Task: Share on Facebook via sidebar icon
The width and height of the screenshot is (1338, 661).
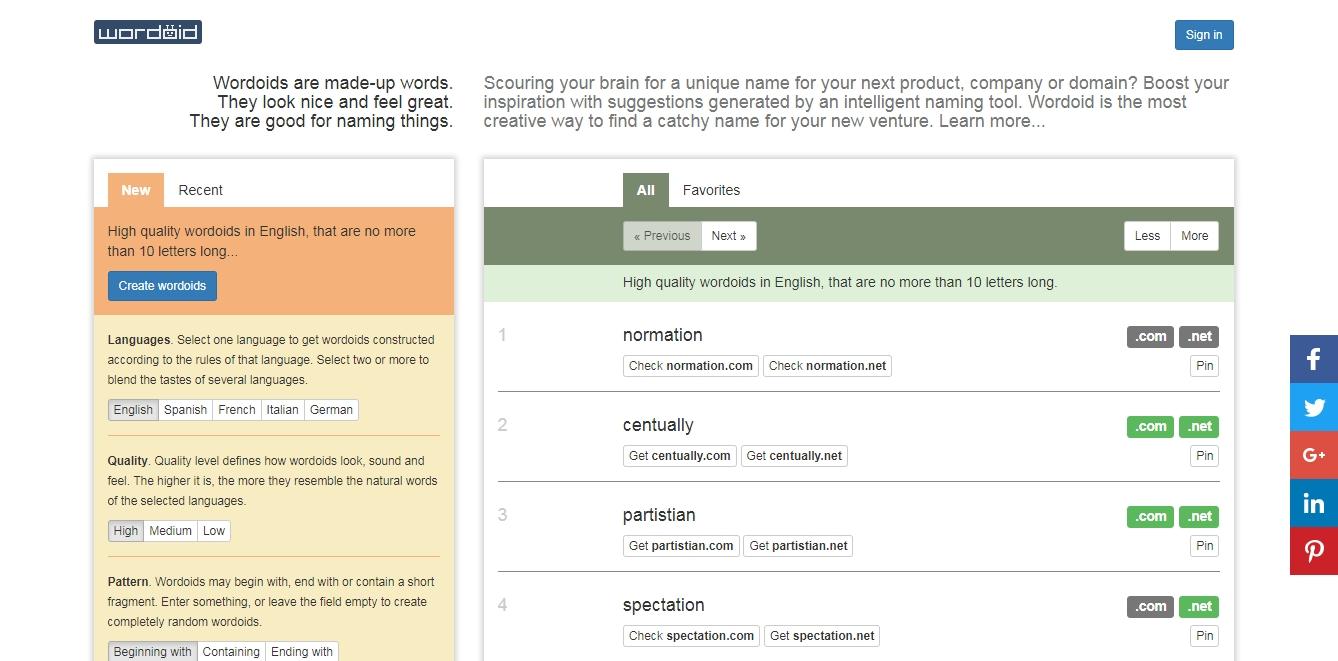Action: click(1314, 359)
